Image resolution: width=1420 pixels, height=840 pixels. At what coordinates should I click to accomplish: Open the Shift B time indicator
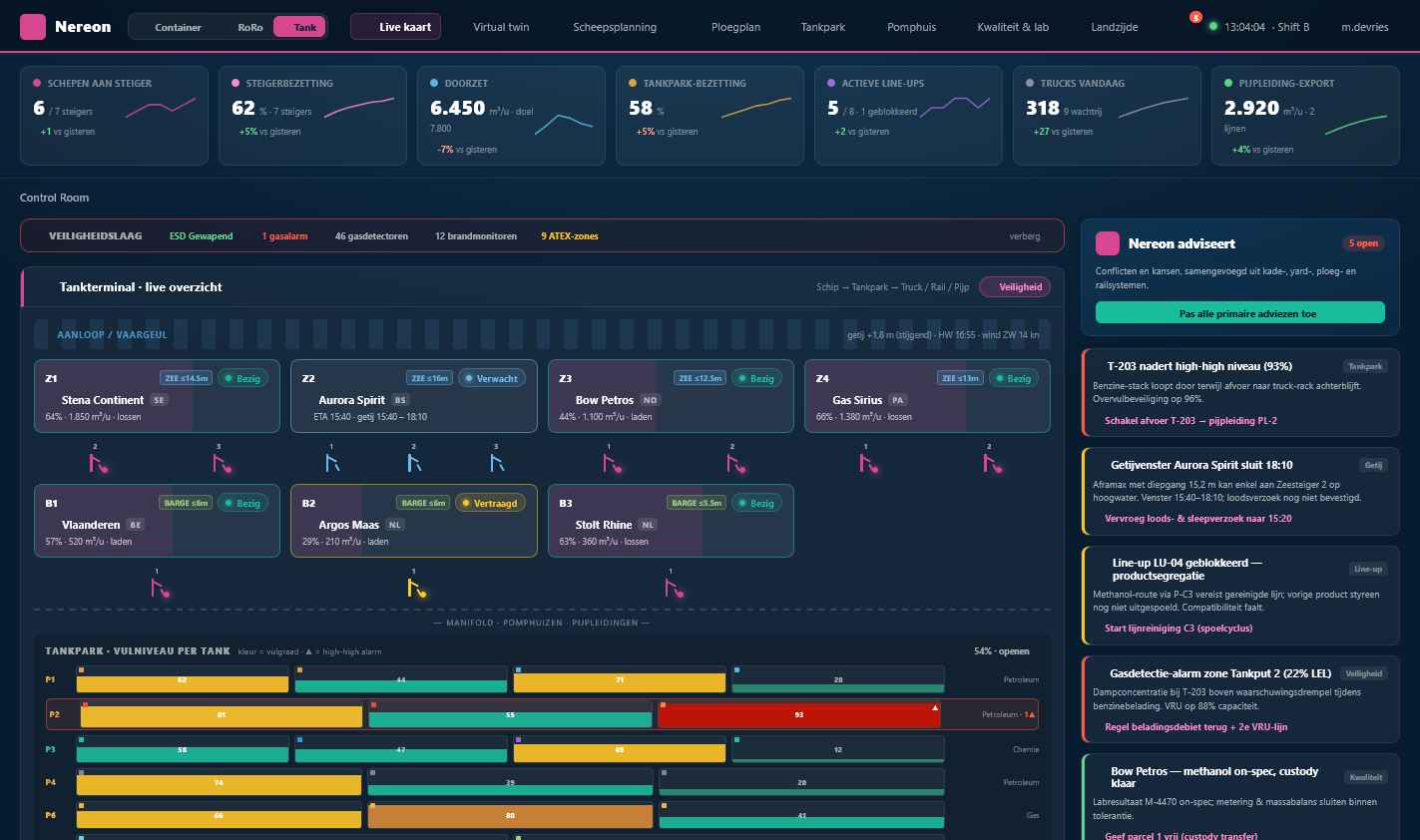click(1259, 27)
